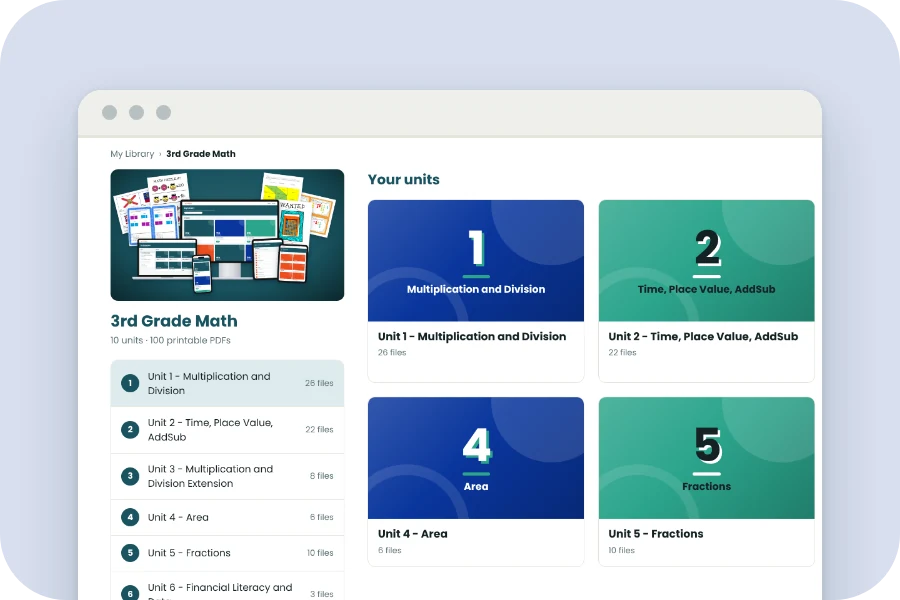This screenshot has height=600, width=900.
Task: Click '8 files' in the Unit 3 sidebar row
Action: pos(321,476)
